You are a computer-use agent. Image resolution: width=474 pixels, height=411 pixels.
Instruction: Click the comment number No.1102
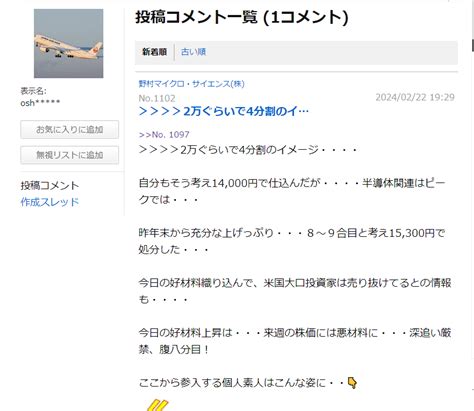[x=157, y=98]
